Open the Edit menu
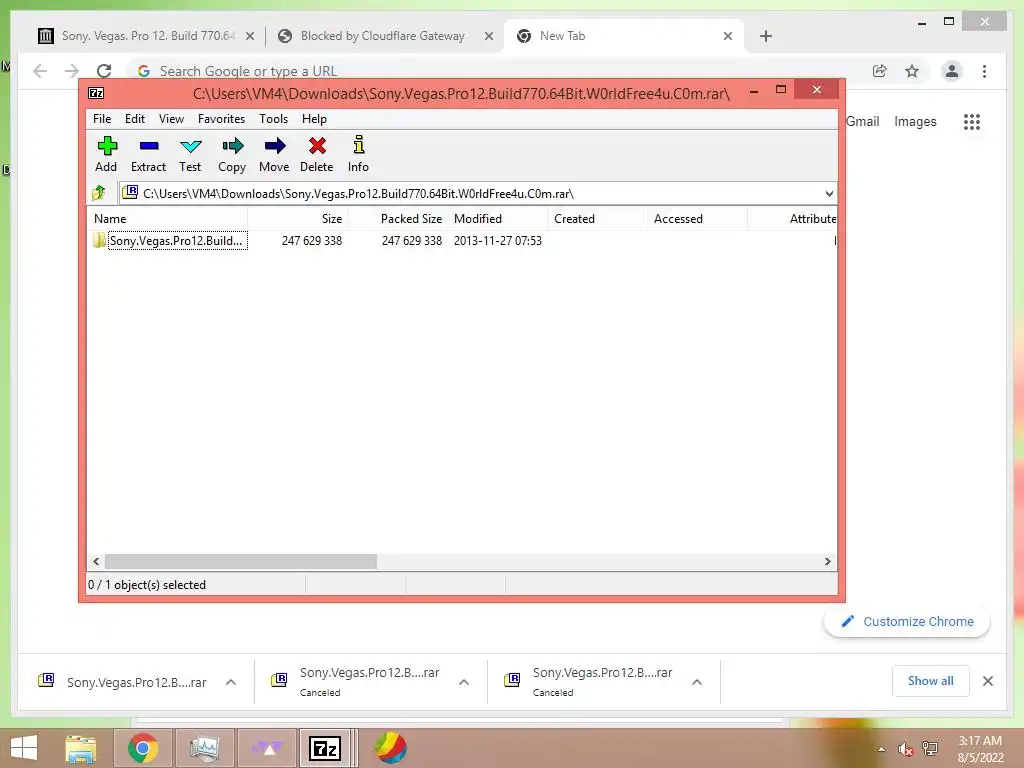This screenshot has width=1024, height=768. (135, 119)
